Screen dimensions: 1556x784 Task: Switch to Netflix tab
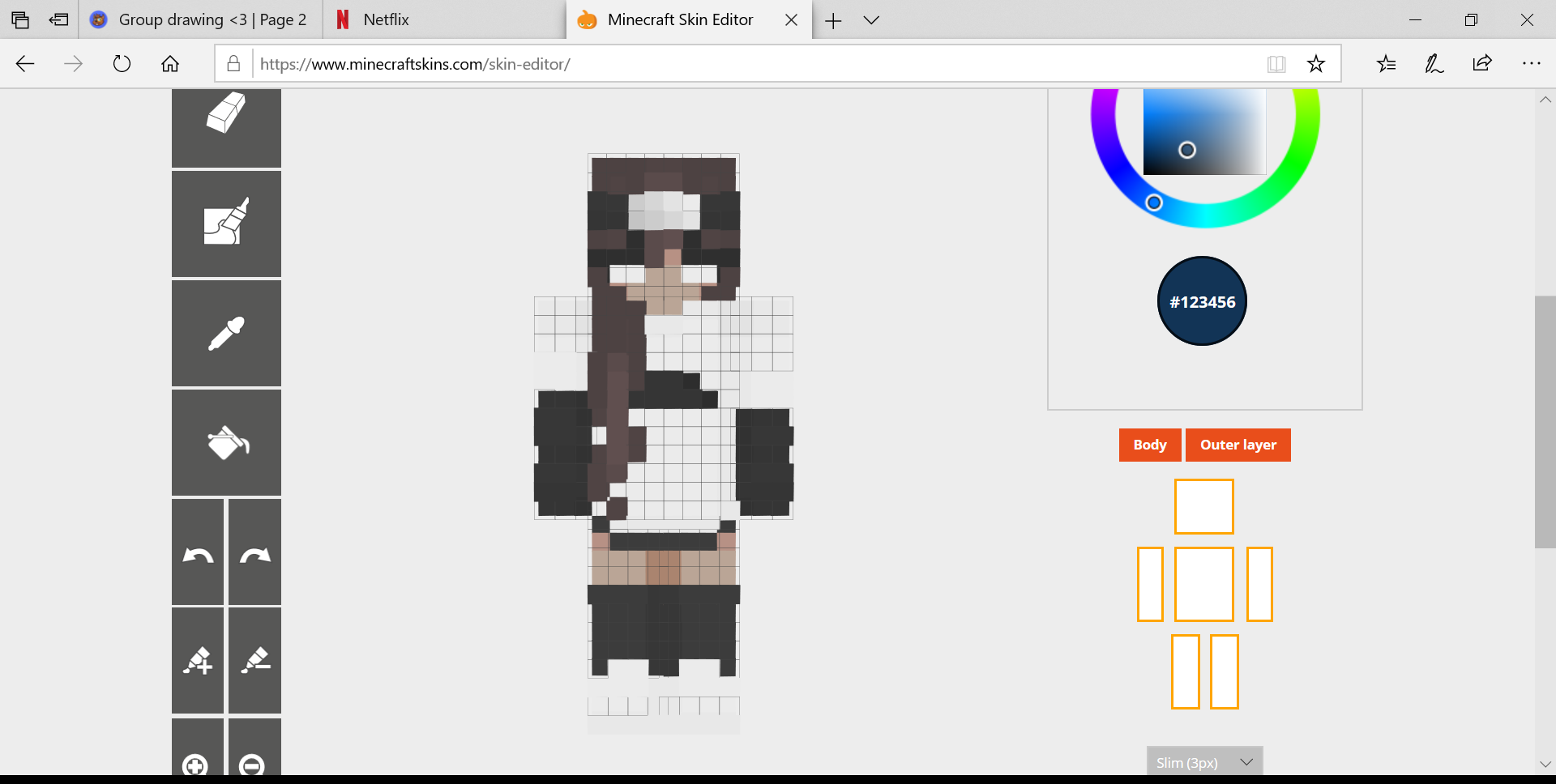pos(444,19)
